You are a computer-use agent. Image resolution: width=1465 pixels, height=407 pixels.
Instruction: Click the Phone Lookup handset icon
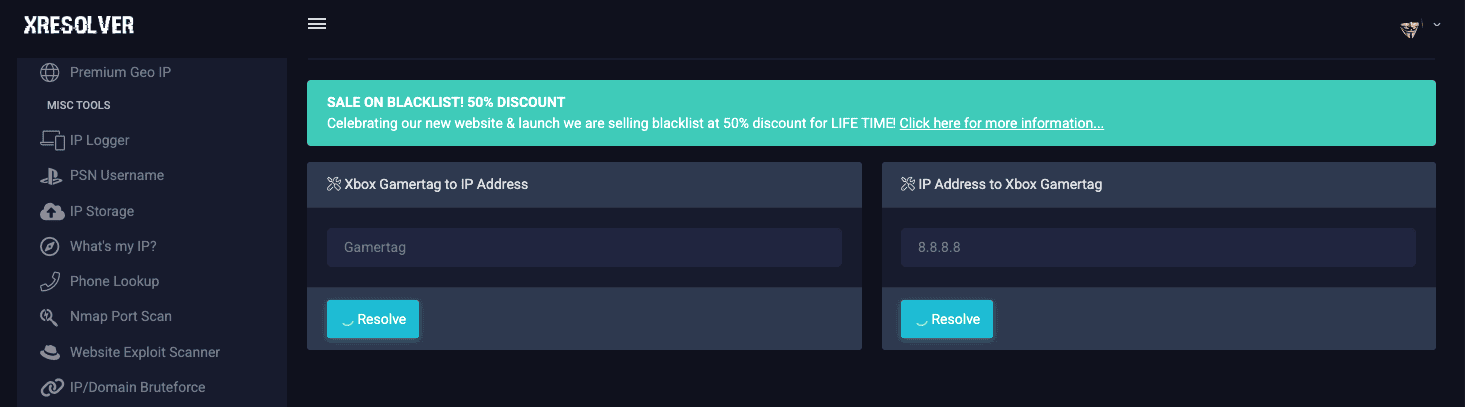(50, 281)
